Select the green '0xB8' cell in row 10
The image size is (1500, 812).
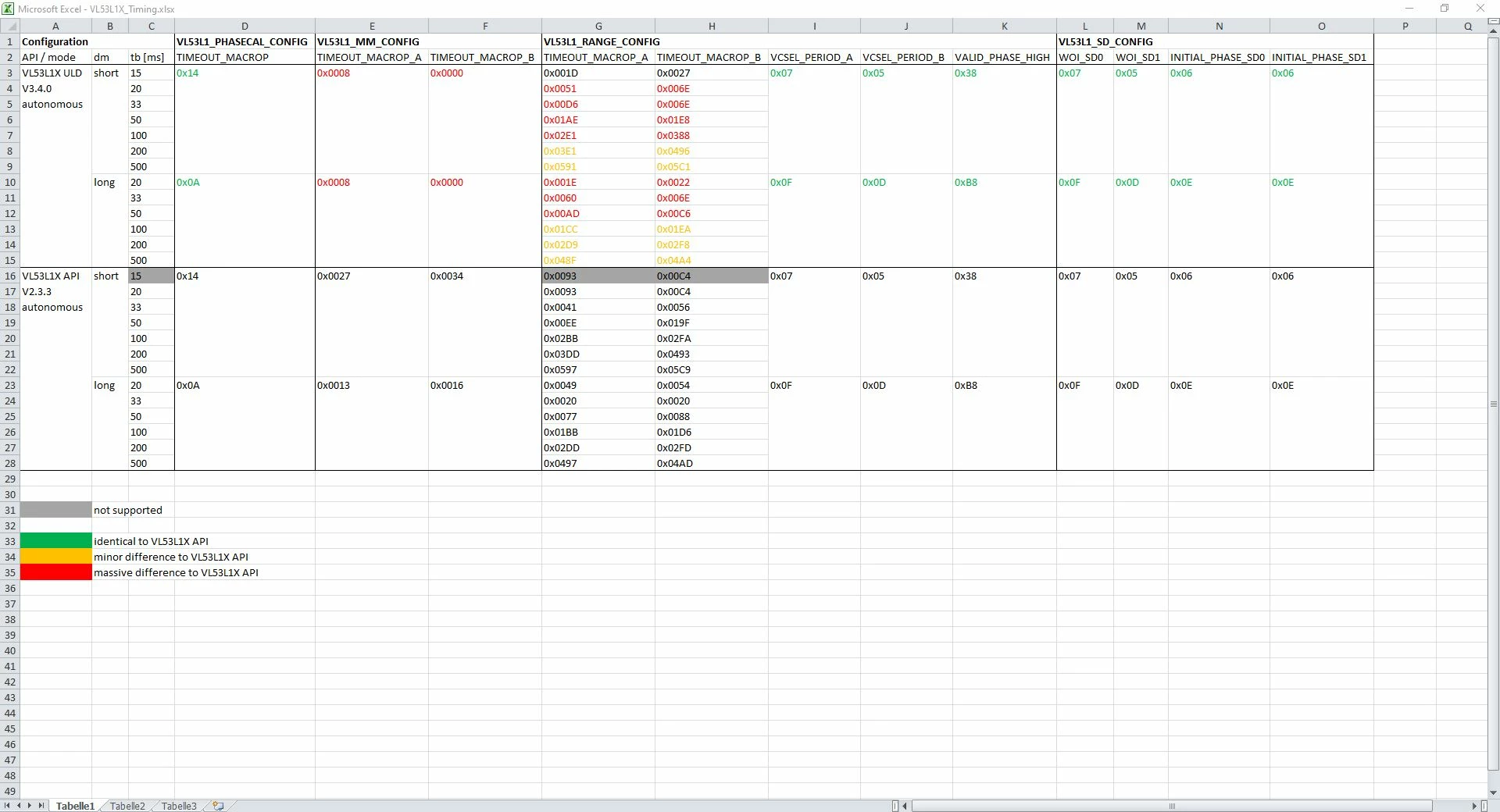[x=1005, y=182]
